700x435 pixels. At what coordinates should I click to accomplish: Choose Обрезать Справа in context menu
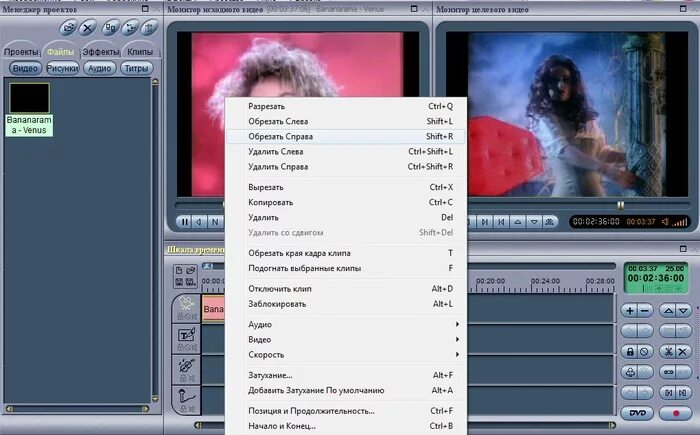[x=346, y=136]
